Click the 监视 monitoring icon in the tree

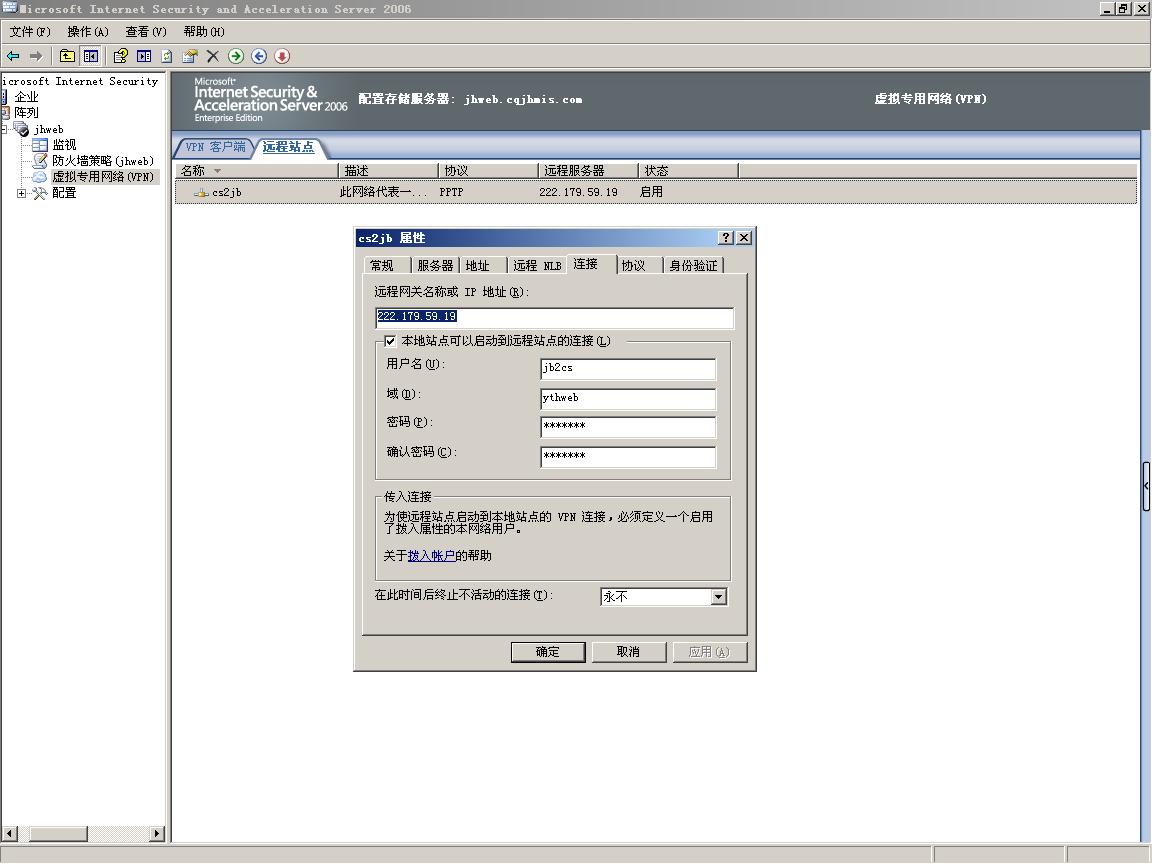40,145
